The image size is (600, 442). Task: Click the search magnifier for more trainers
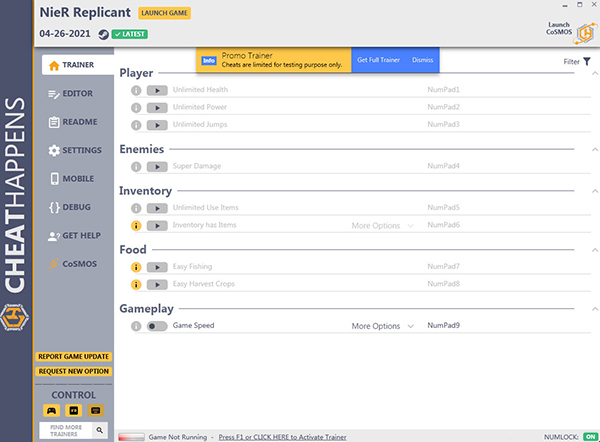(x=99, y=430)
